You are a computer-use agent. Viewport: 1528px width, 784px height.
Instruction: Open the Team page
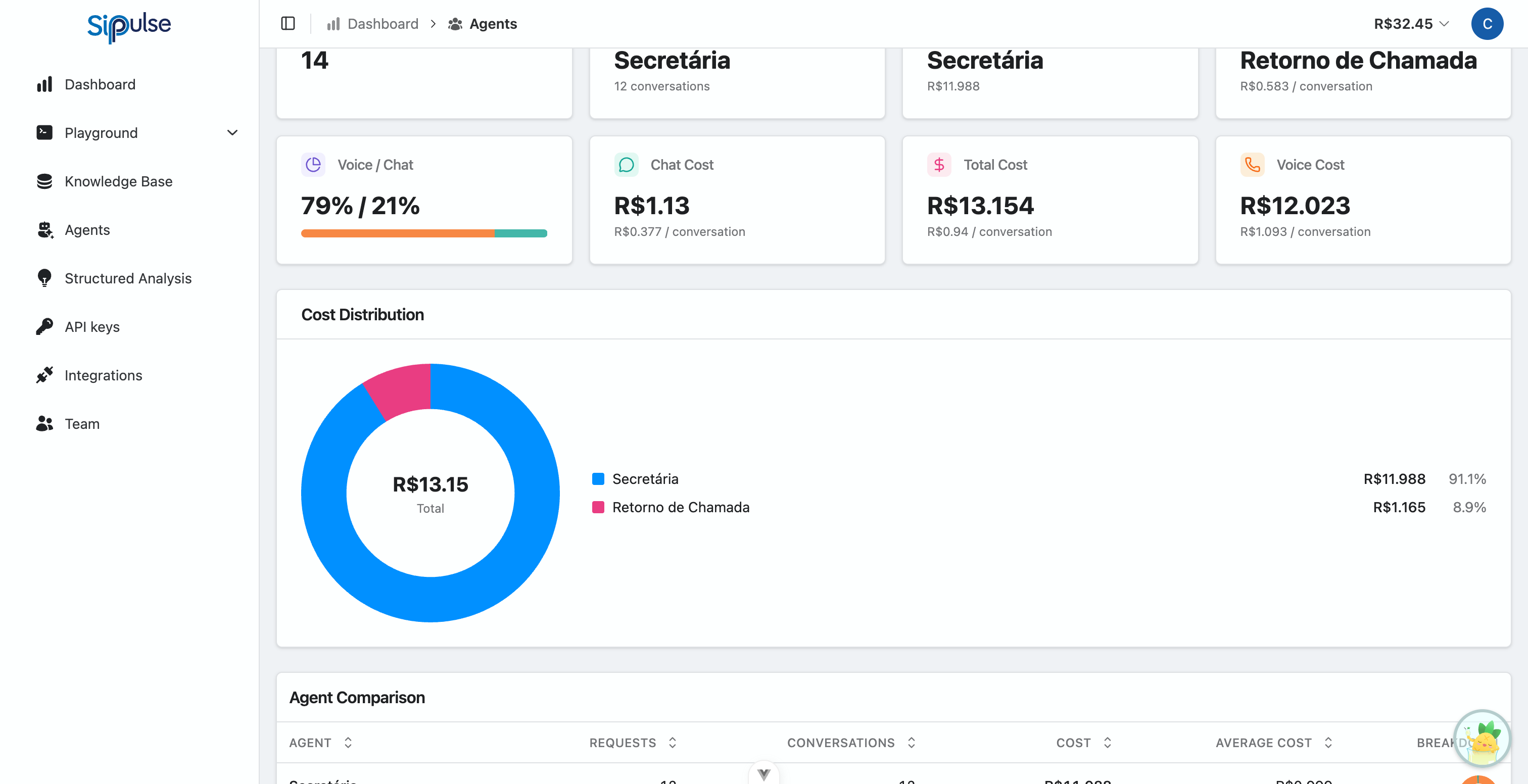[81, 423]
